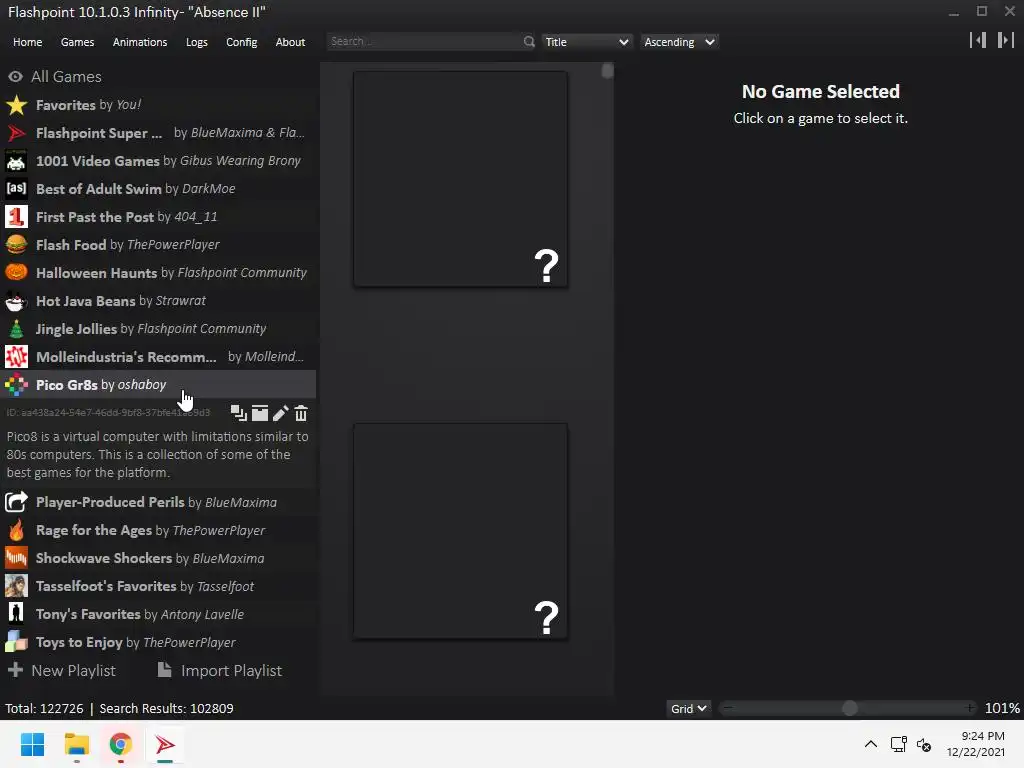Click the Rage for the Ages flame icon
Screen dimensions: 1024x768
point(16,530)
